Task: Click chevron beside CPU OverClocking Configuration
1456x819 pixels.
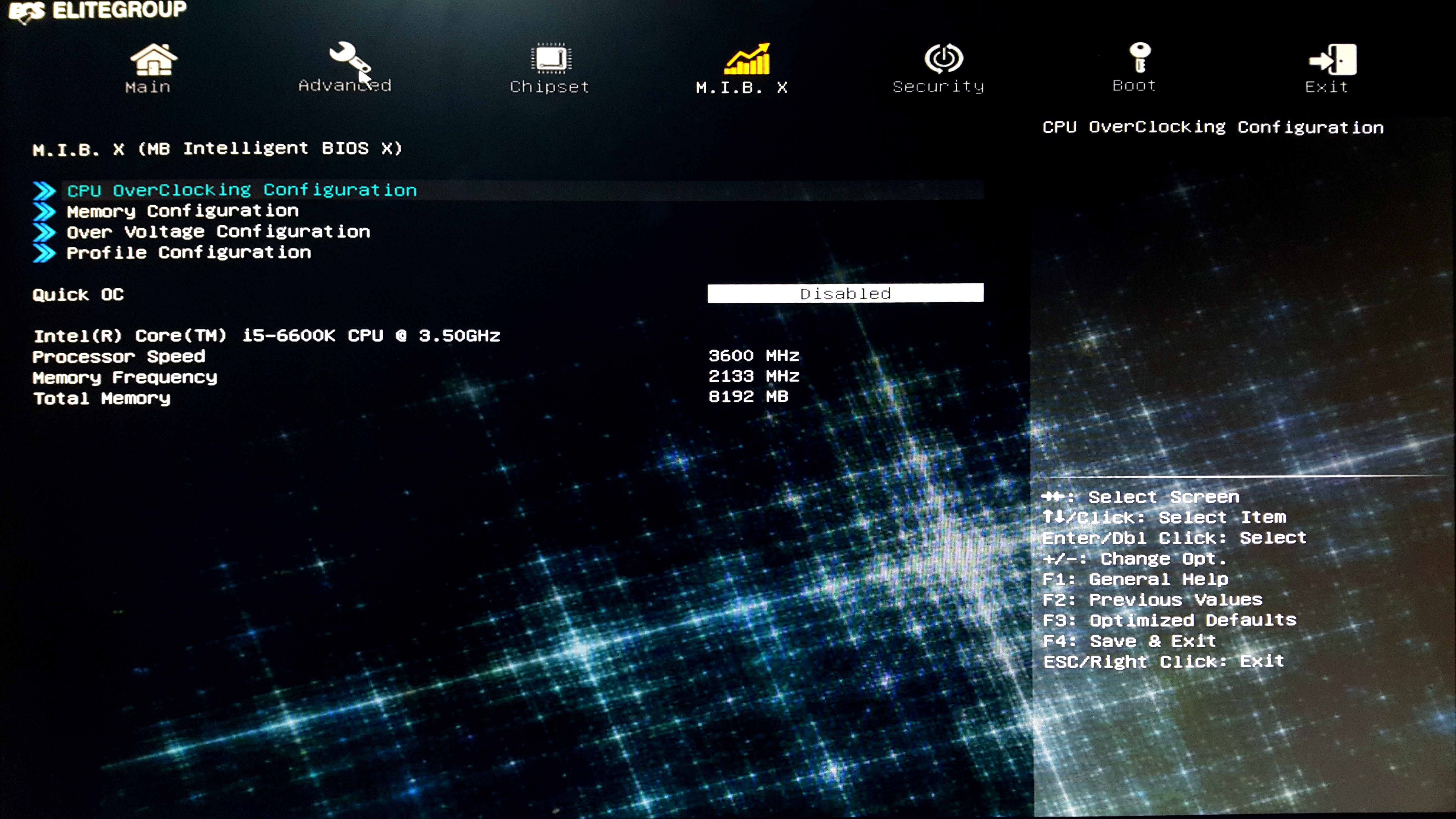Action: tap(44, 191)
